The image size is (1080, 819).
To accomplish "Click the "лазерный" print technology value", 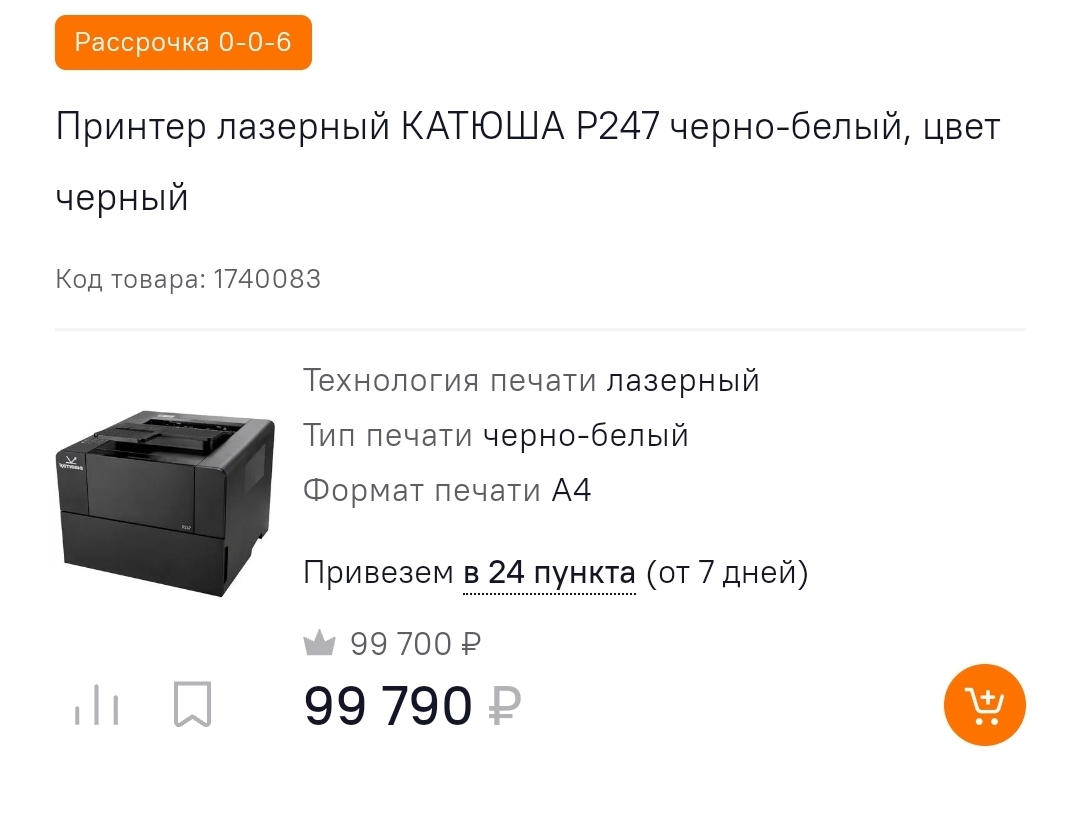I will [683, 381].
